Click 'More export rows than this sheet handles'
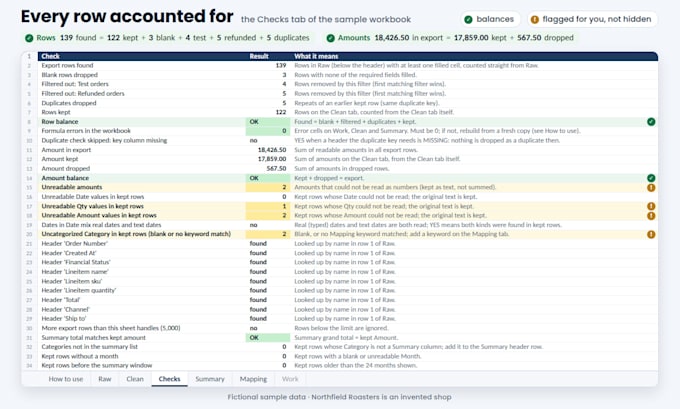This screenshot has width=680, height=409. 142,328
